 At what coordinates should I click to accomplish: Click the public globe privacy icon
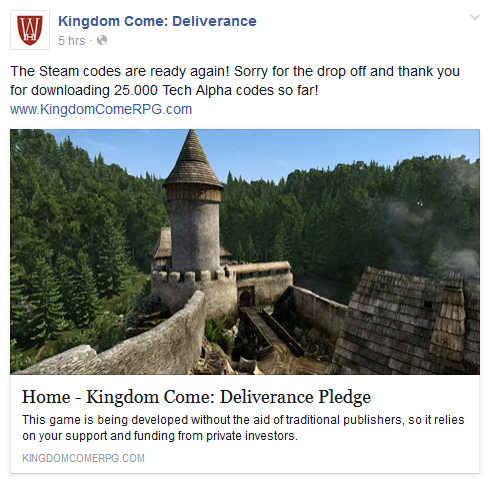(x=102, y=40)
